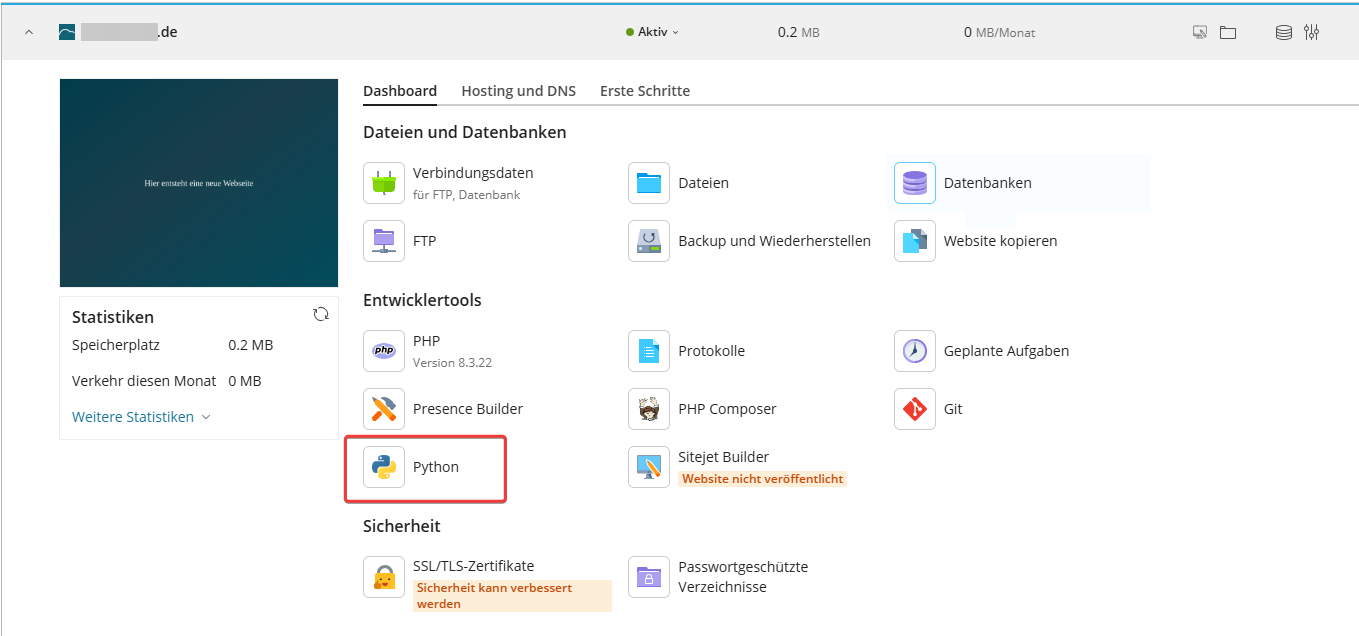Open the Python icon

[x=384, y=467]
